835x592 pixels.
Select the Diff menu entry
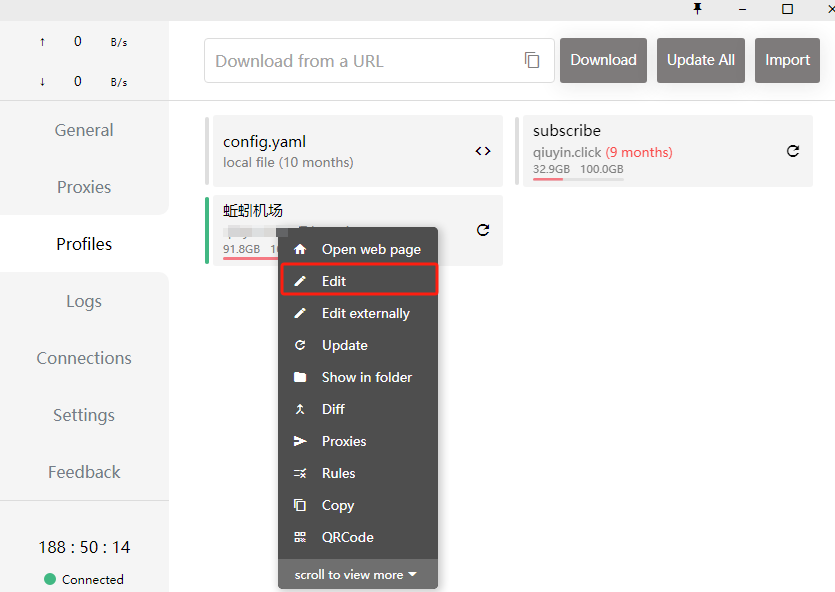tap(333, 409)
